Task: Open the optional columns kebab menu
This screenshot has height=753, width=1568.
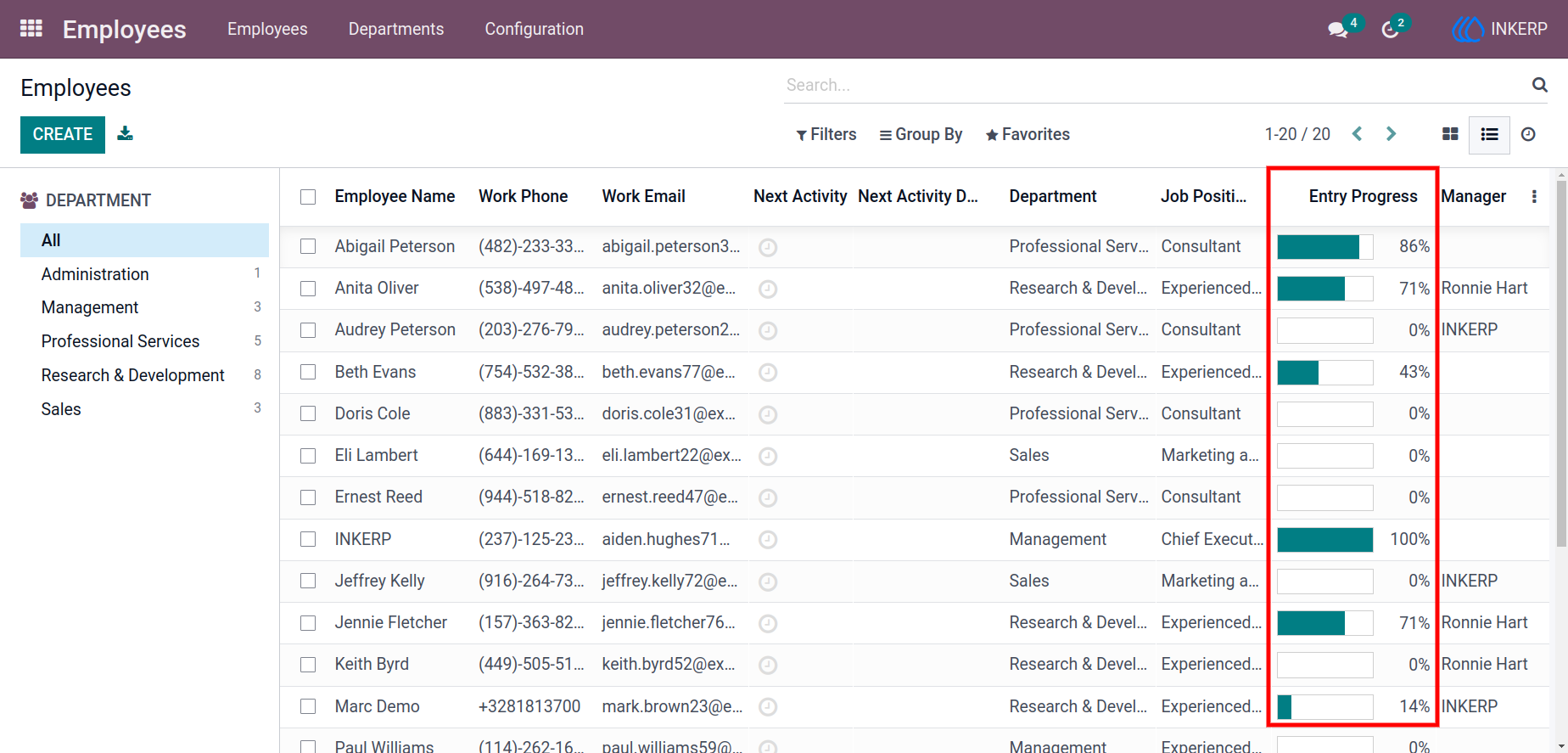Action: (1534, 196)
